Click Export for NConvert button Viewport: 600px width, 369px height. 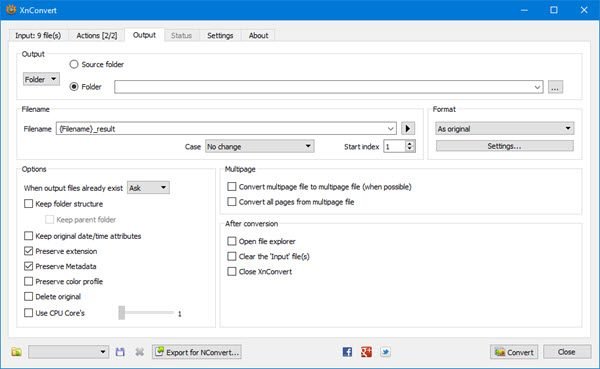(197, 352)
